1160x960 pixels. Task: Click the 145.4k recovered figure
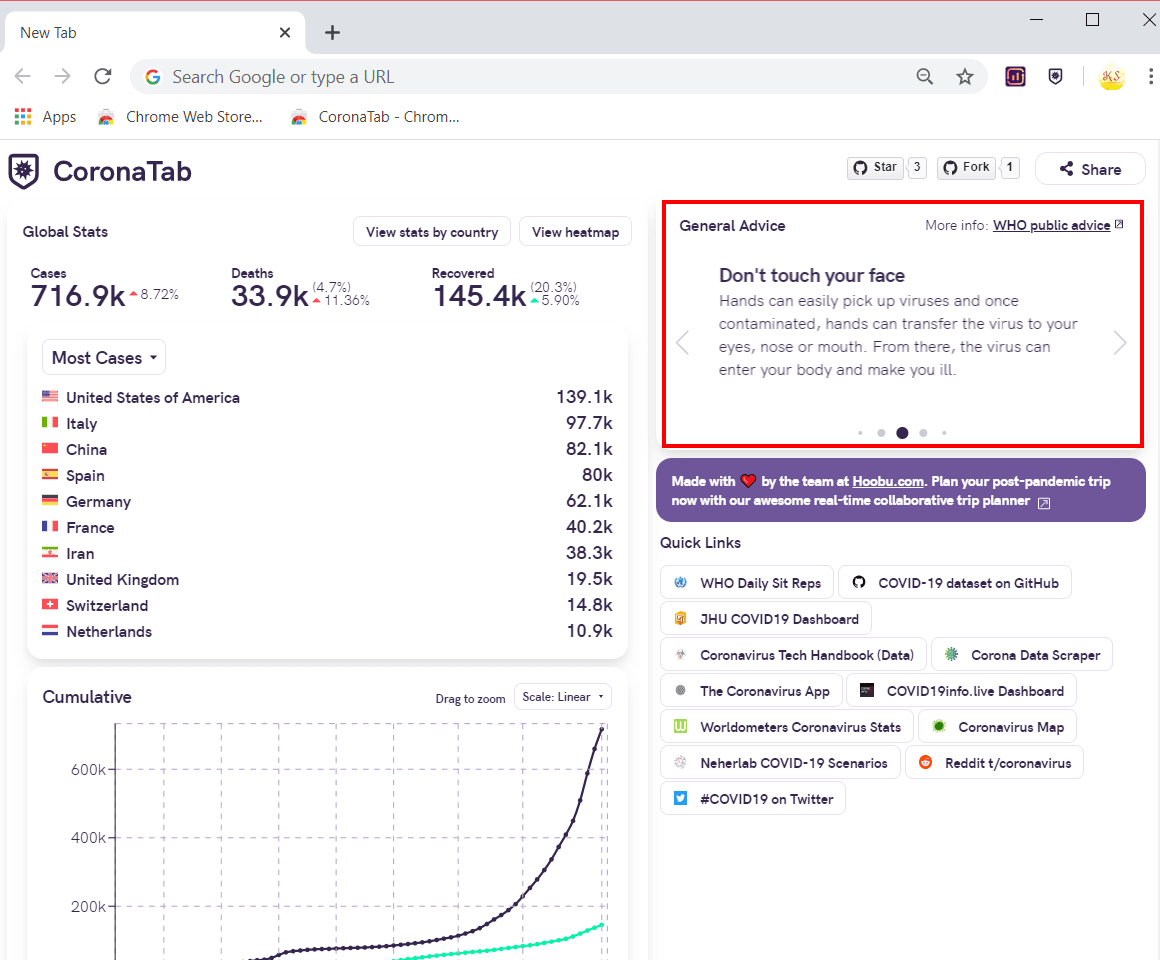point(479,296)
